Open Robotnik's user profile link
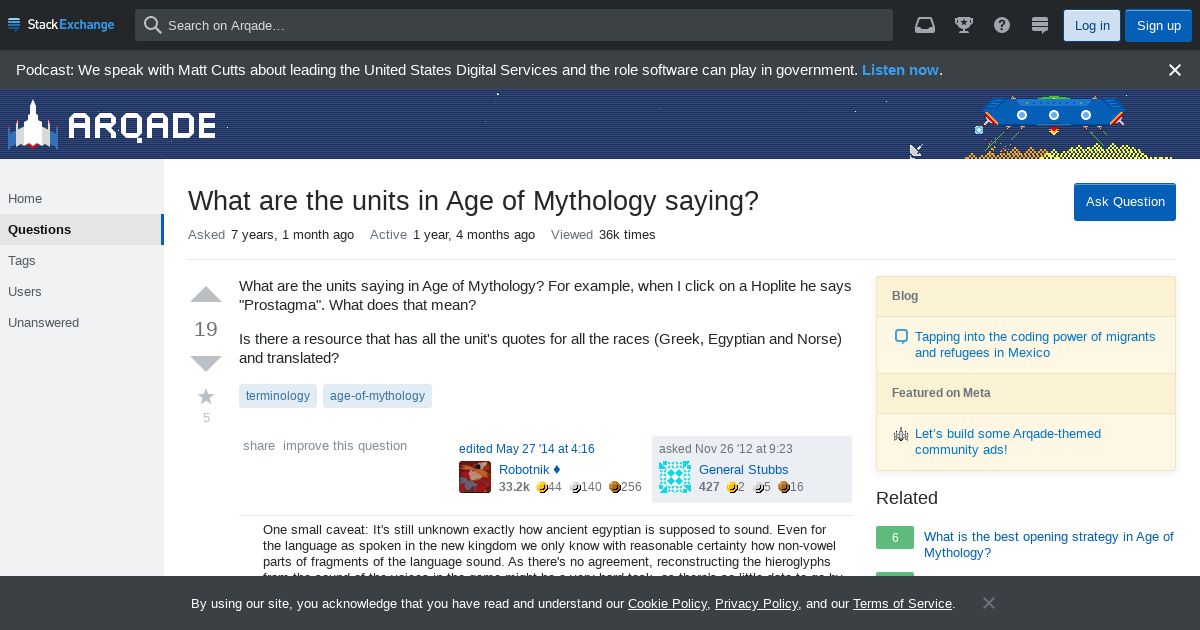Viewport: 1200px width, 630px height. pyautogui.click(x=523, y=469)
